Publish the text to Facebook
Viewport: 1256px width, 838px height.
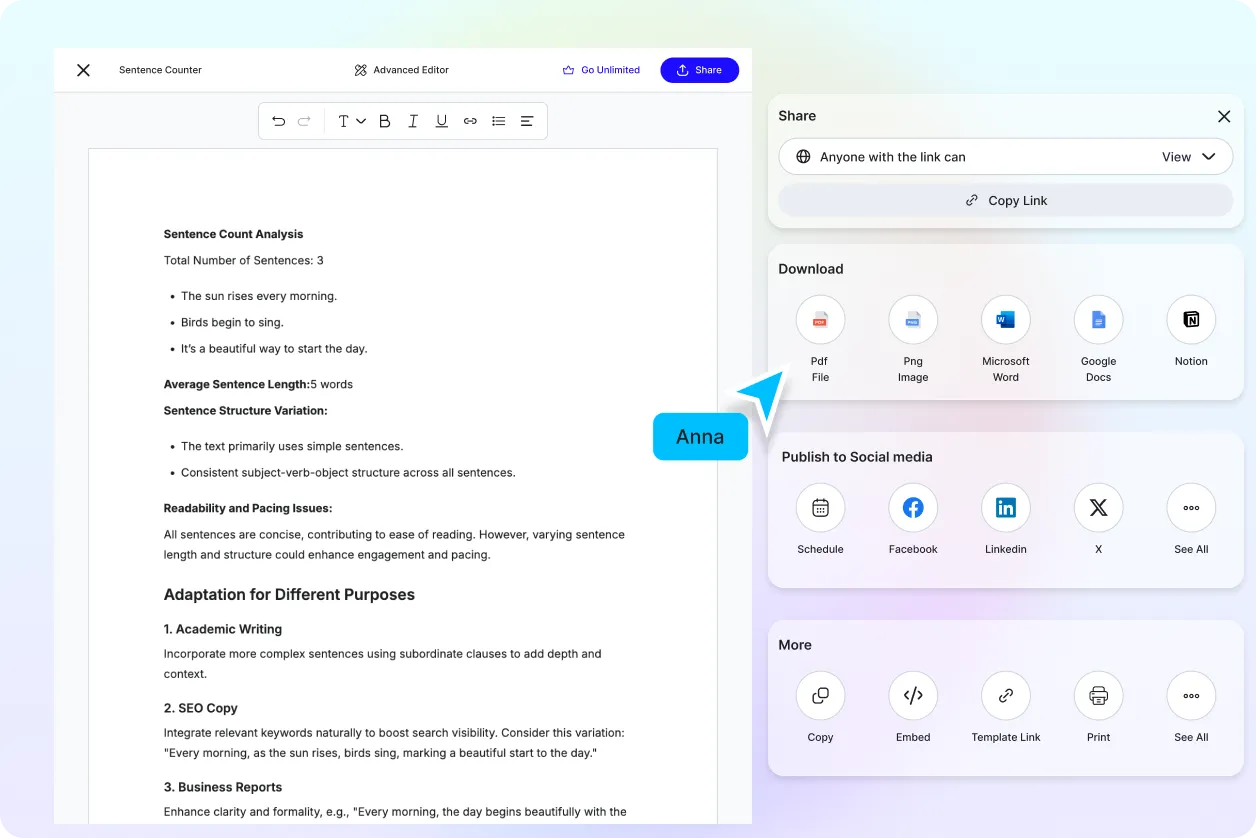912,507
